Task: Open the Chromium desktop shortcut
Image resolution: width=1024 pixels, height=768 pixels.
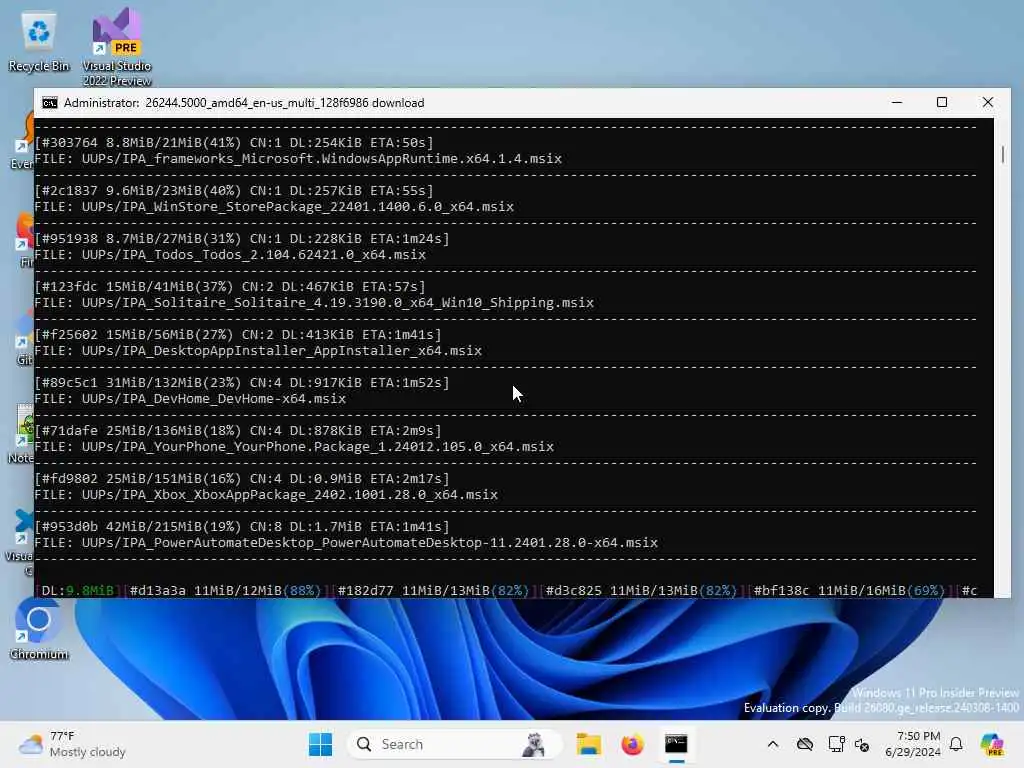Action: pyautogui.click(x=39, y=629)
